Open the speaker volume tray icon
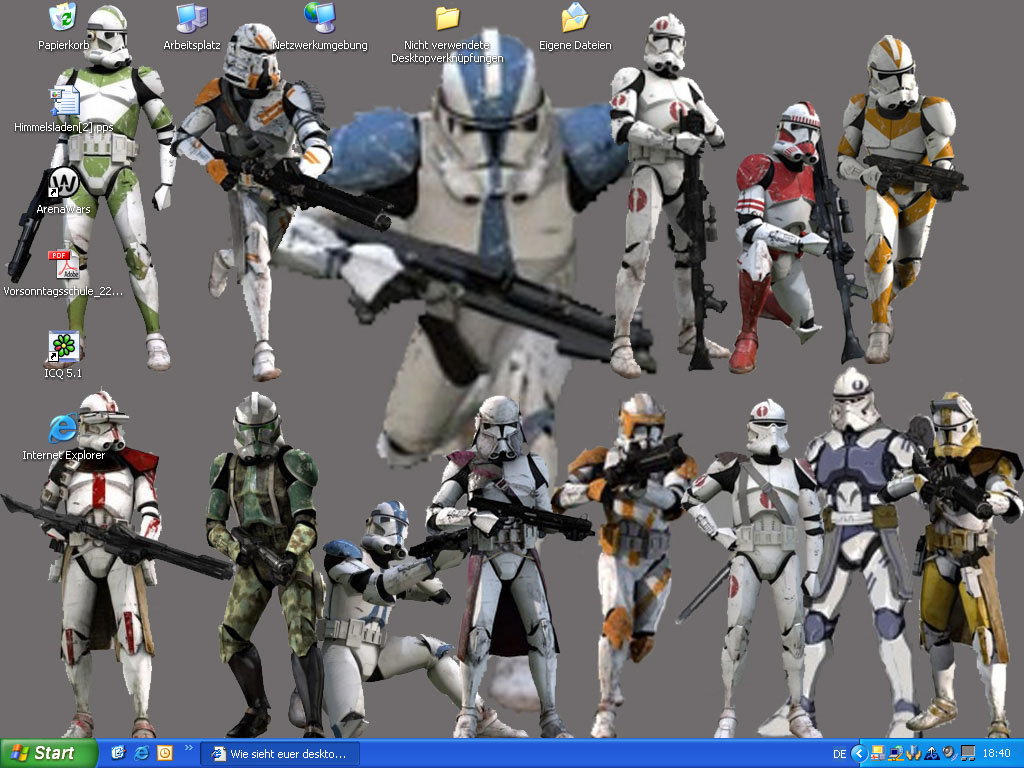This screenshot has width=1024, height=768. tap(948, 754)
